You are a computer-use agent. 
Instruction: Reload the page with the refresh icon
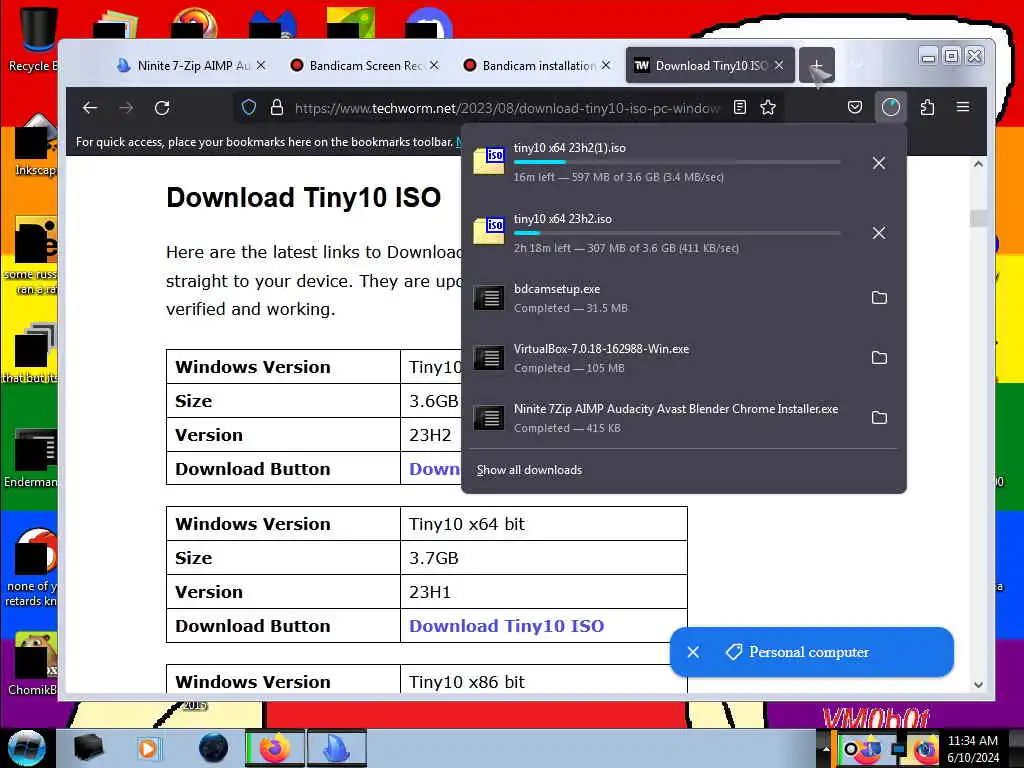[162, 108]
